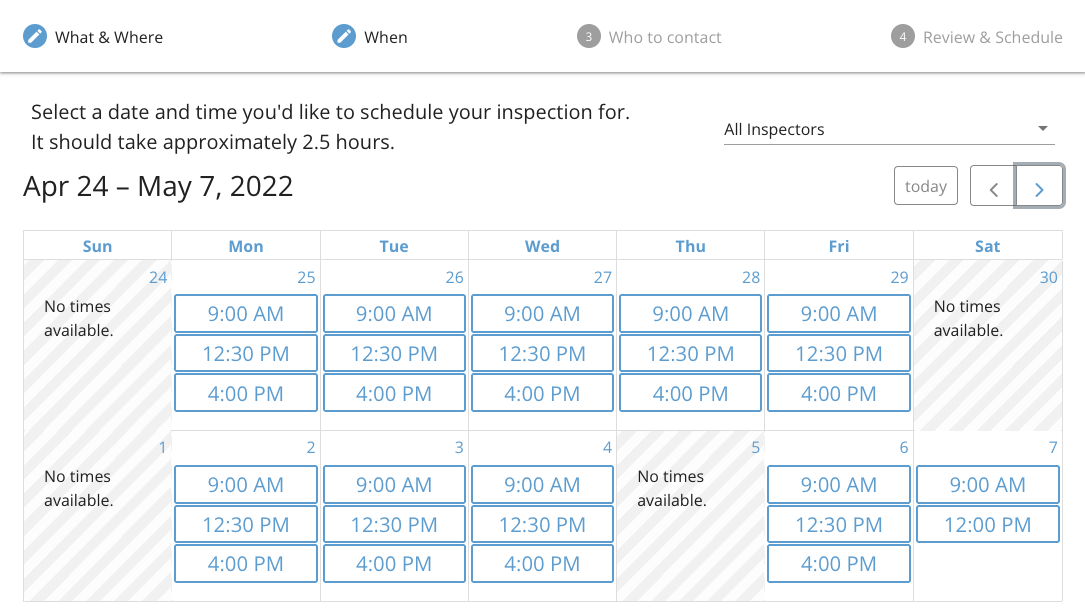The height and width of the screenshot is (613, 1085).
Task: Select 9:00 AM on Thursday the 28th
Action: click(690, 313)
